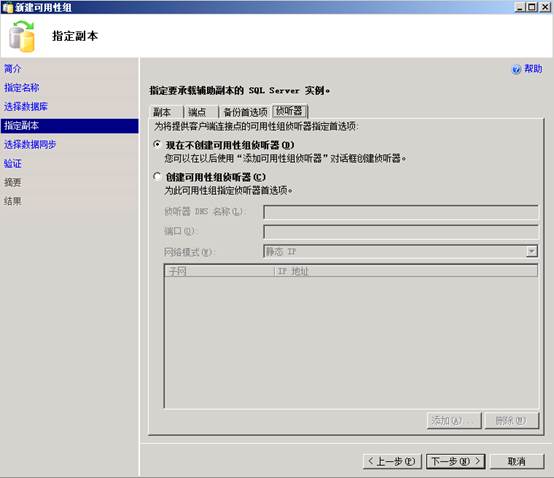The image size is (554, 478).
Task: Click 摘要 step text in sidebar
Action: [13, 182]
